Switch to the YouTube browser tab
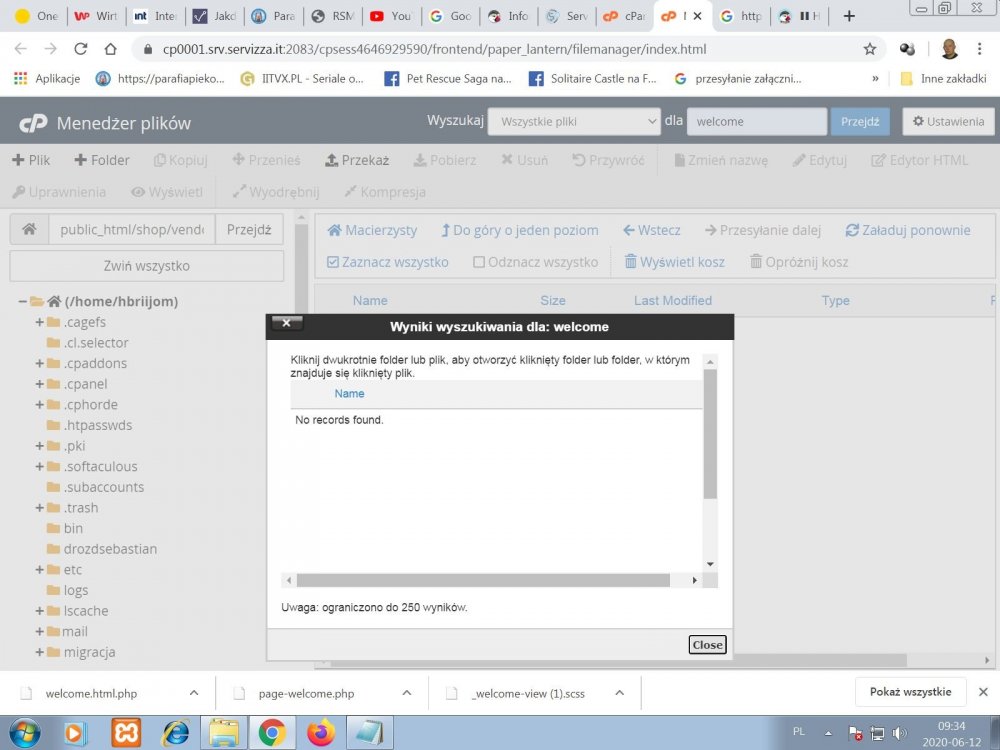This screenshot has height=750, width=1000. (x=391, y=16)
